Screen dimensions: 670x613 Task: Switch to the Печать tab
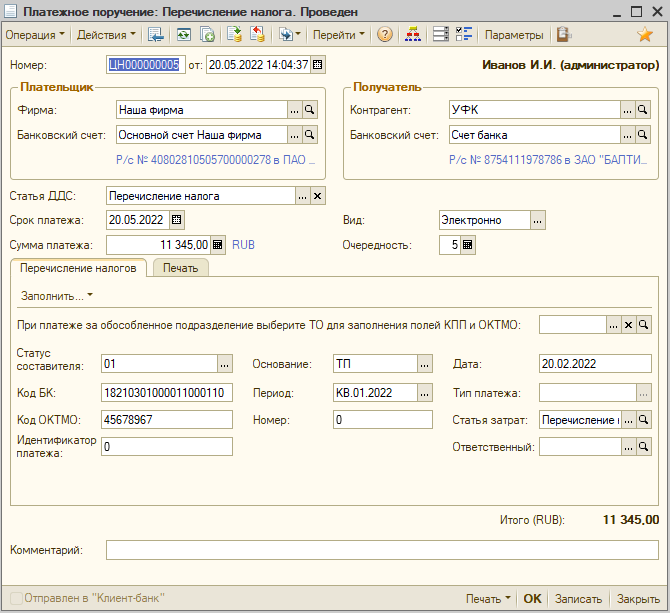tap(181, 268)
